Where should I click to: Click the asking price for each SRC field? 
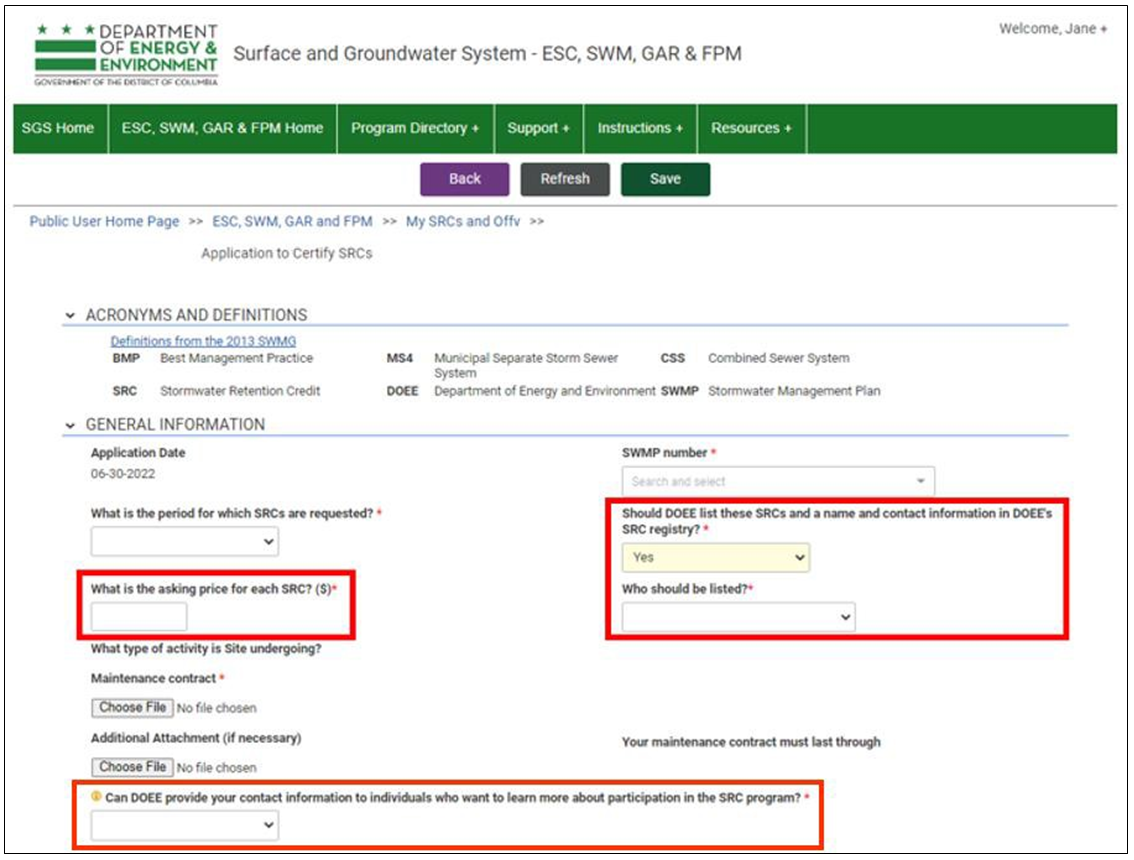[139, 617]
